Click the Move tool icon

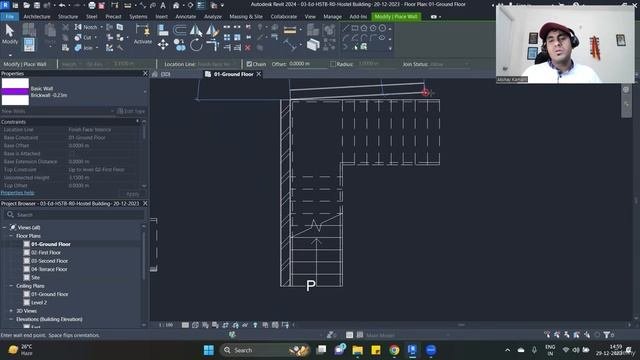(x=163, y=44)
